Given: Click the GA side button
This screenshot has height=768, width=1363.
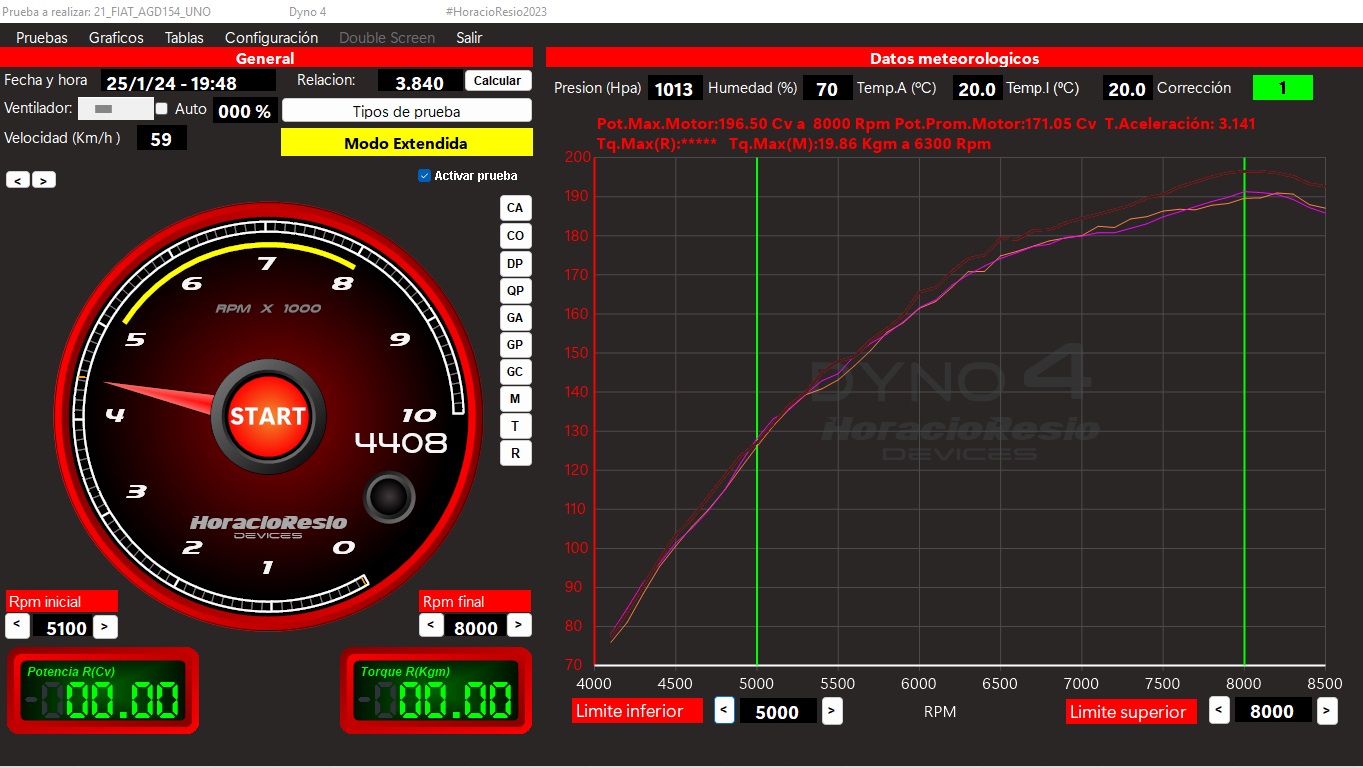Looking at the screenshot, I should (515, 318).
